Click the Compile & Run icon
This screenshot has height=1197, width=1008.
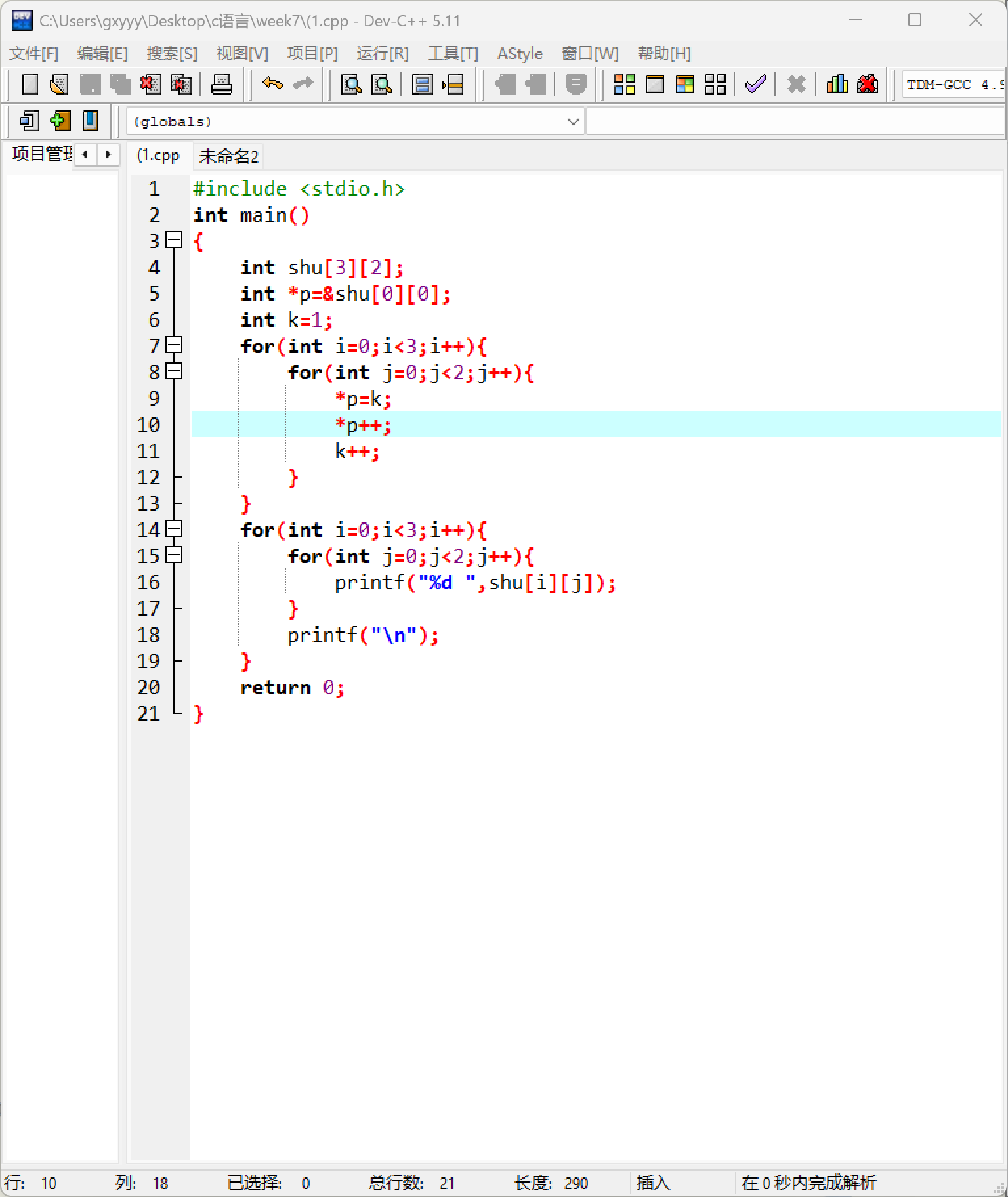685,84
